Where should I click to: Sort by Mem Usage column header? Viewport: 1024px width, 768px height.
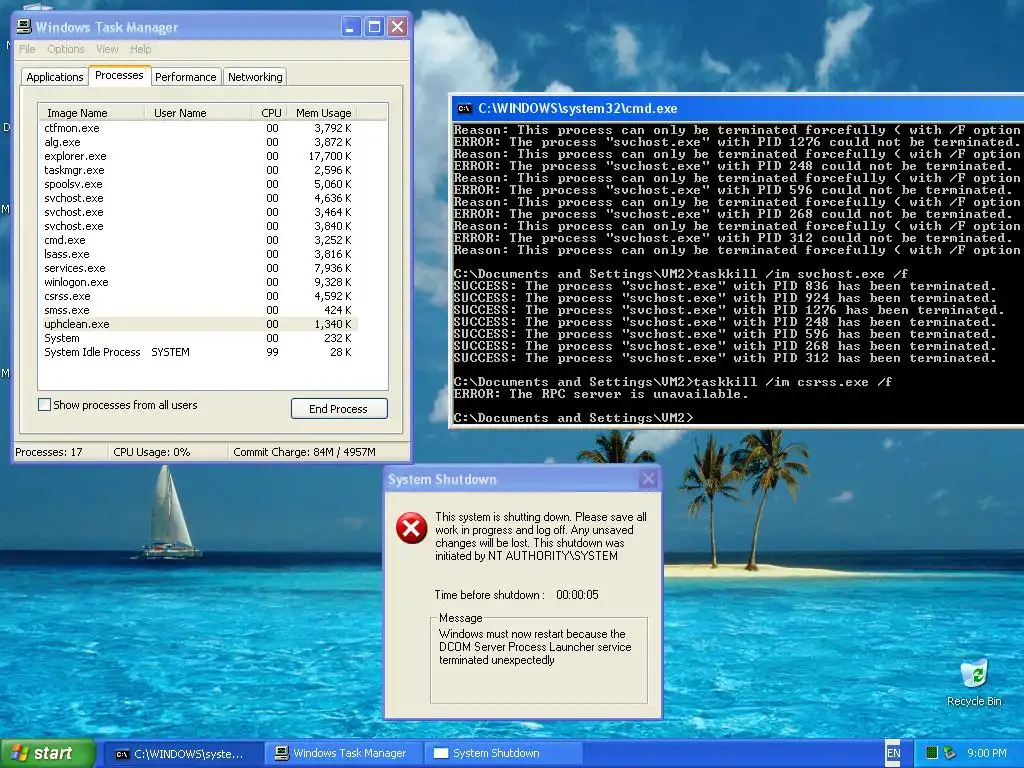323,113
